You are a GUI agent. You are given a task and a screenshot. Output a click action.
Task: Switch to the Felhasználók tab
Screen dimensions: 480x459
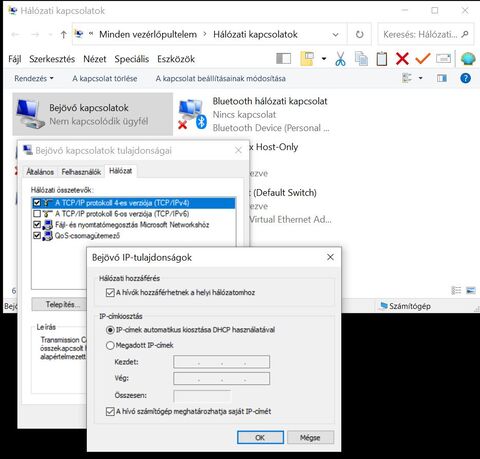coord(81,172)
